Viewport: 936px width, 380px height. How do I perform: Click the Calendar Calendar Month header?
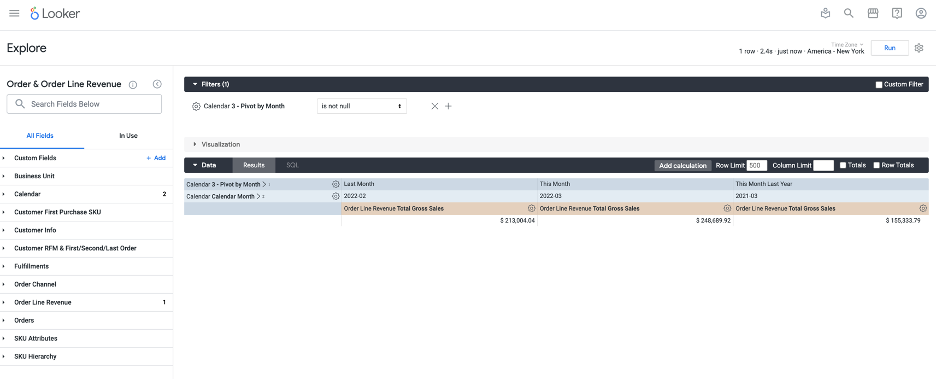(x=221, y=196)
